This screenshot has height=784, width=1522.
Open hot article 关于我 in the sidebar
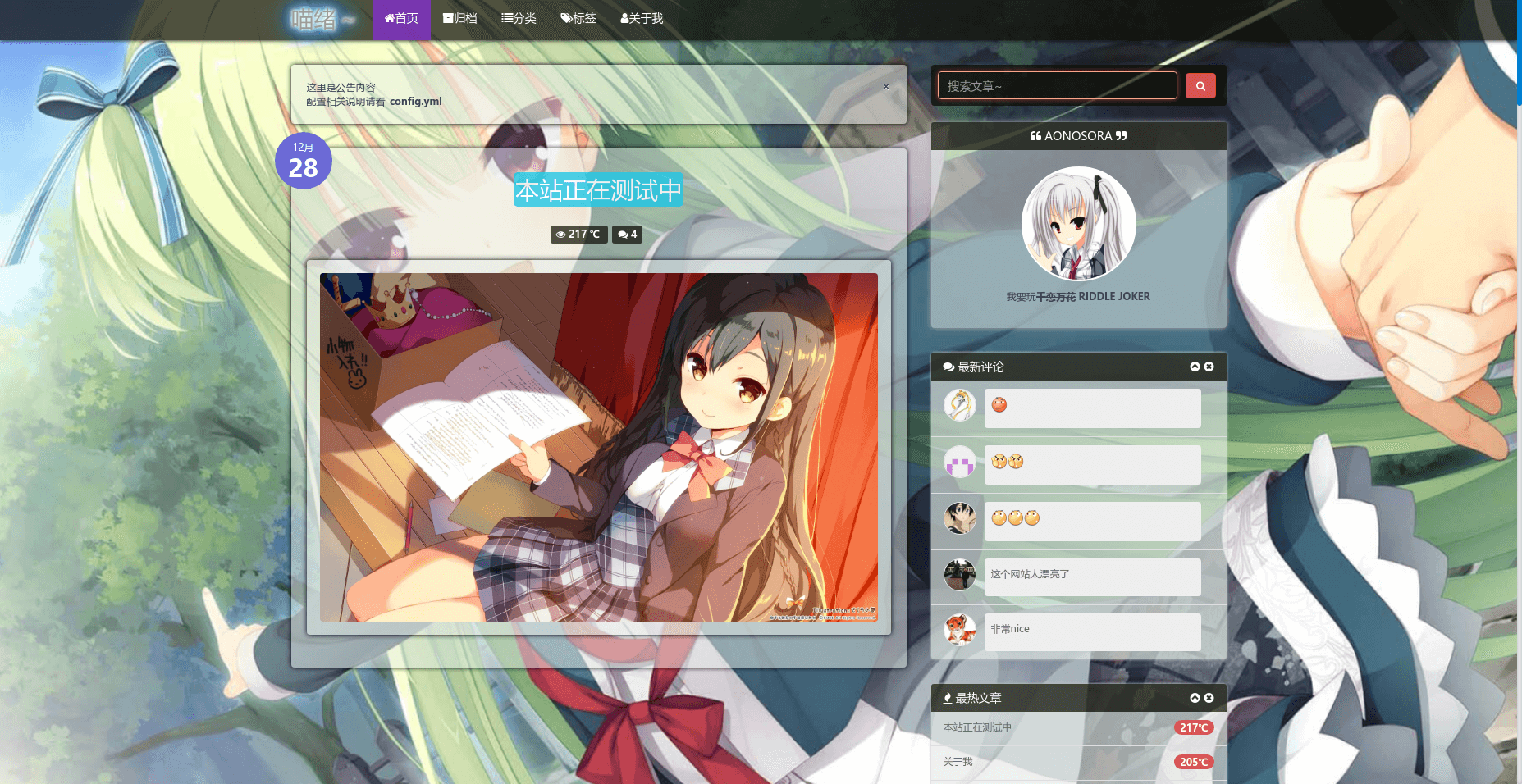click(x=958, y=762)
